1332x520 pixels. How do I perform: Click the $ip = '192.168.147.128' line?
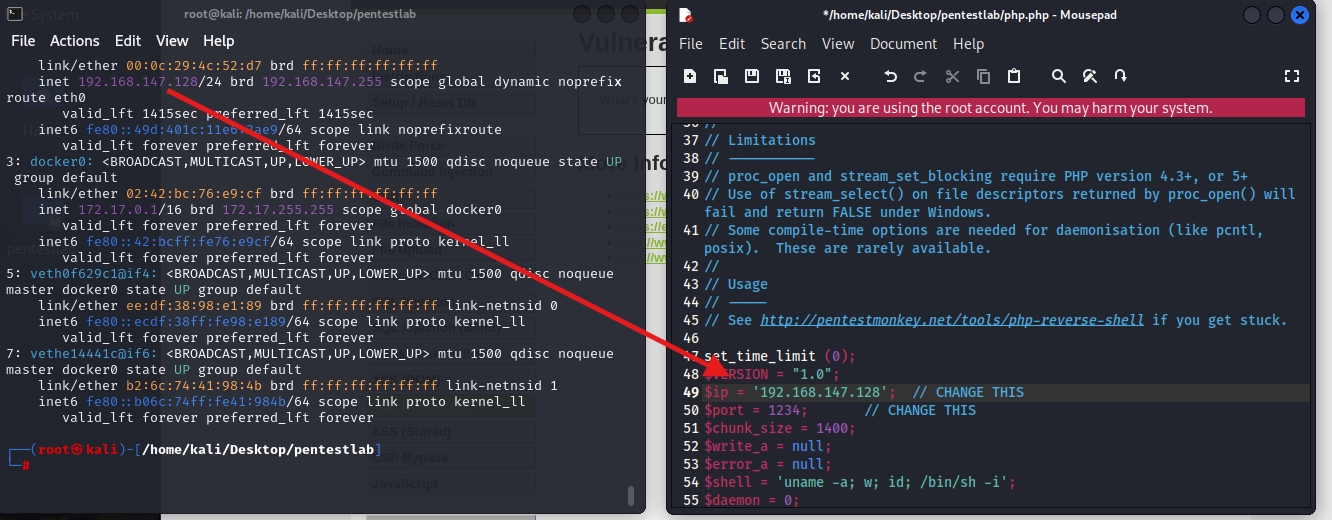pyautogui.click(x=864, y=392)
